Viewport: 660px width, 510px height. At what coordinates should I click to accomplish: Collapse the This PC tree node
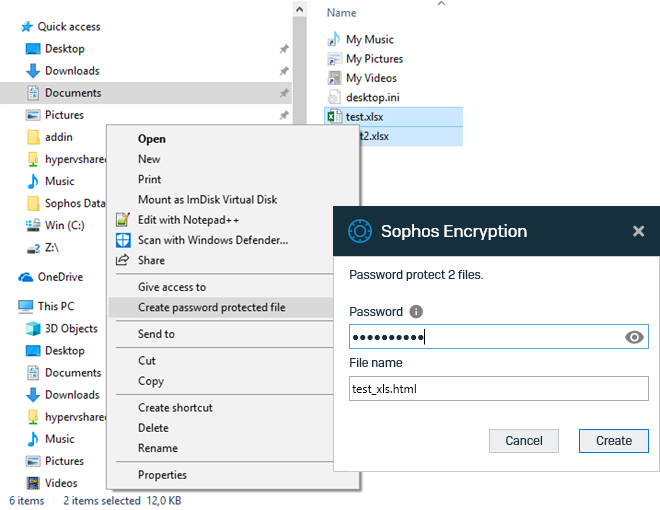tap(11, 307)
